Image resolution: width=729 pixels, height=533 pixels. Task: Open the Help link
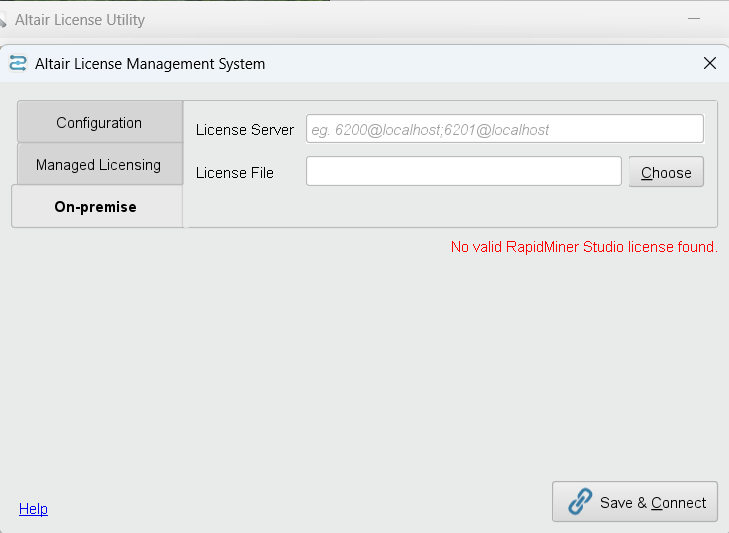pos(33,508)
